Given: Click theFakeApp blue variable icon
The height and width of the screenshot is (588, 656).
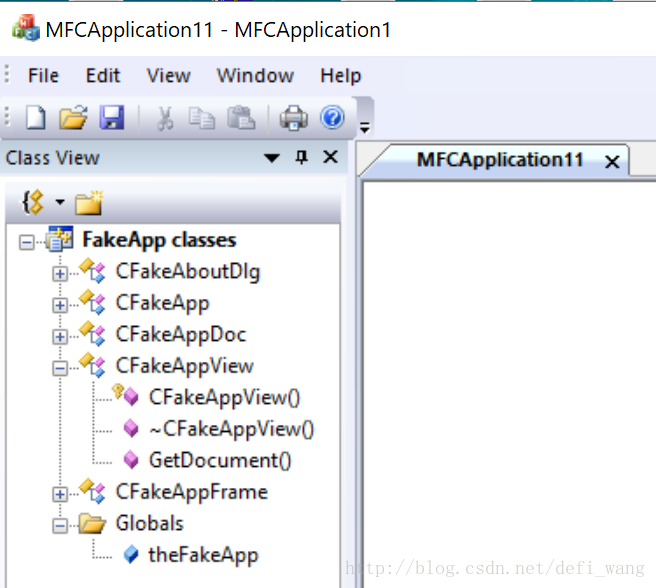Looking at the screenshot, I should [x=131, y=555].
